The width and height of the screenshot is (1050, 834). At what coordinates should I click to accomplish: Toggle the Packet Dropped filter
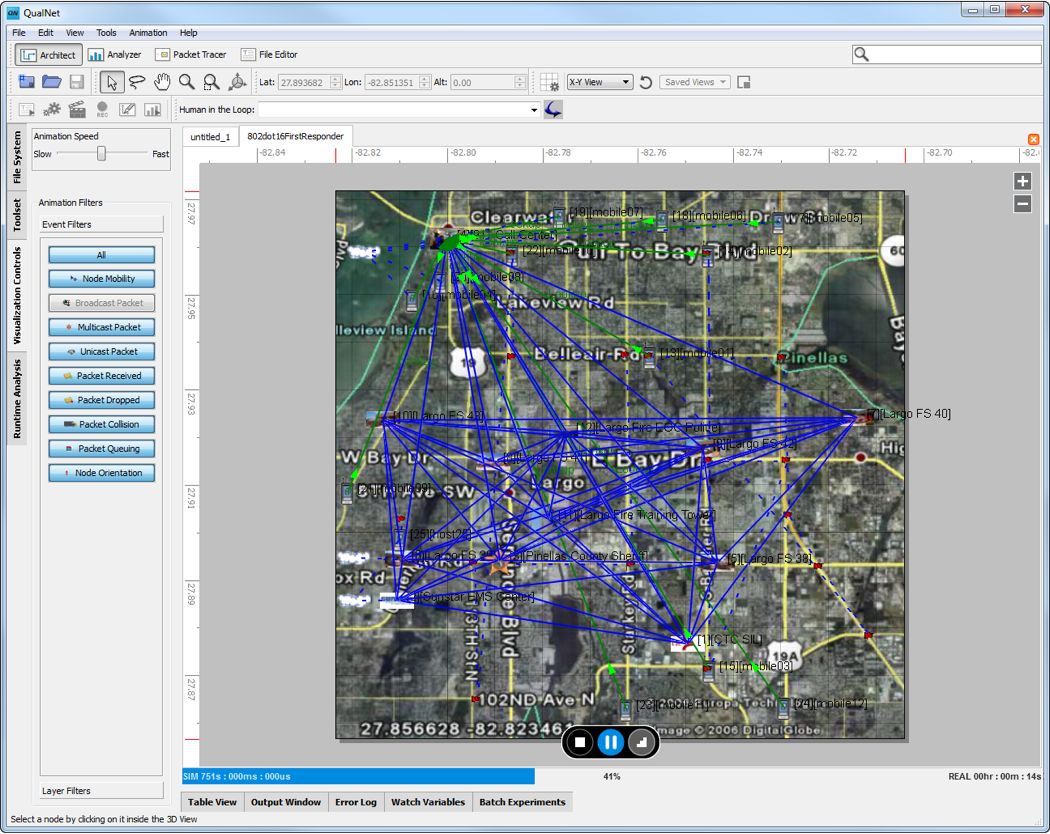[x=101, y=400]
